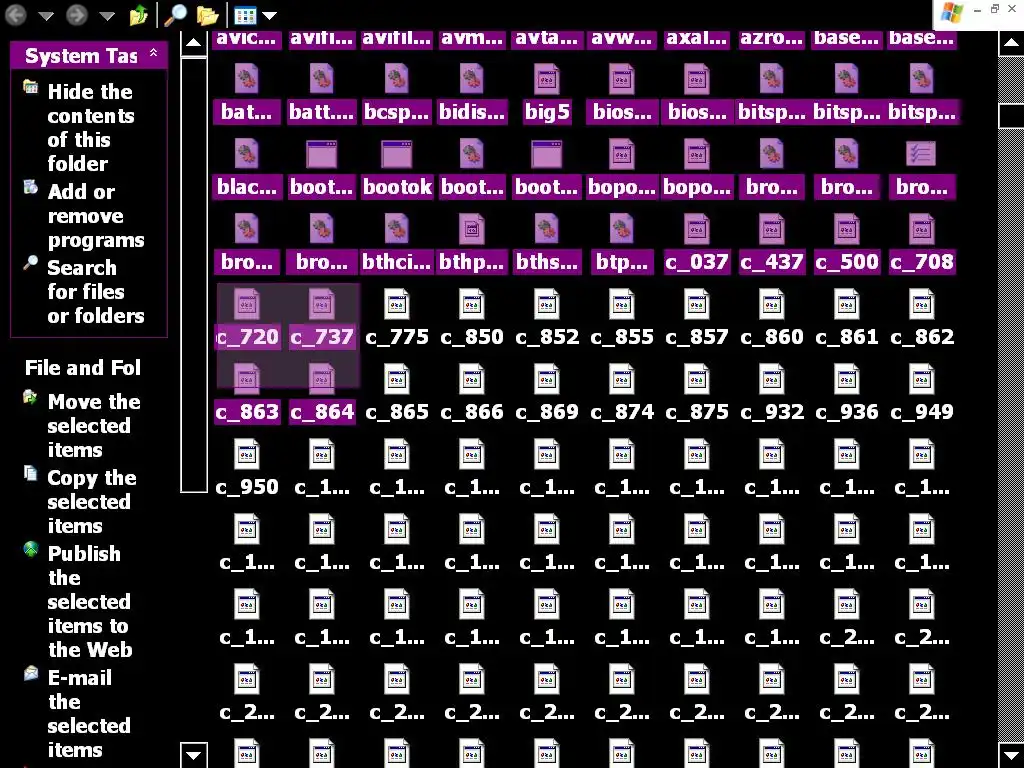Click Move the selected items
Image resolution: width=1024 pixels, height=768 pixels.
click(93, 426)
